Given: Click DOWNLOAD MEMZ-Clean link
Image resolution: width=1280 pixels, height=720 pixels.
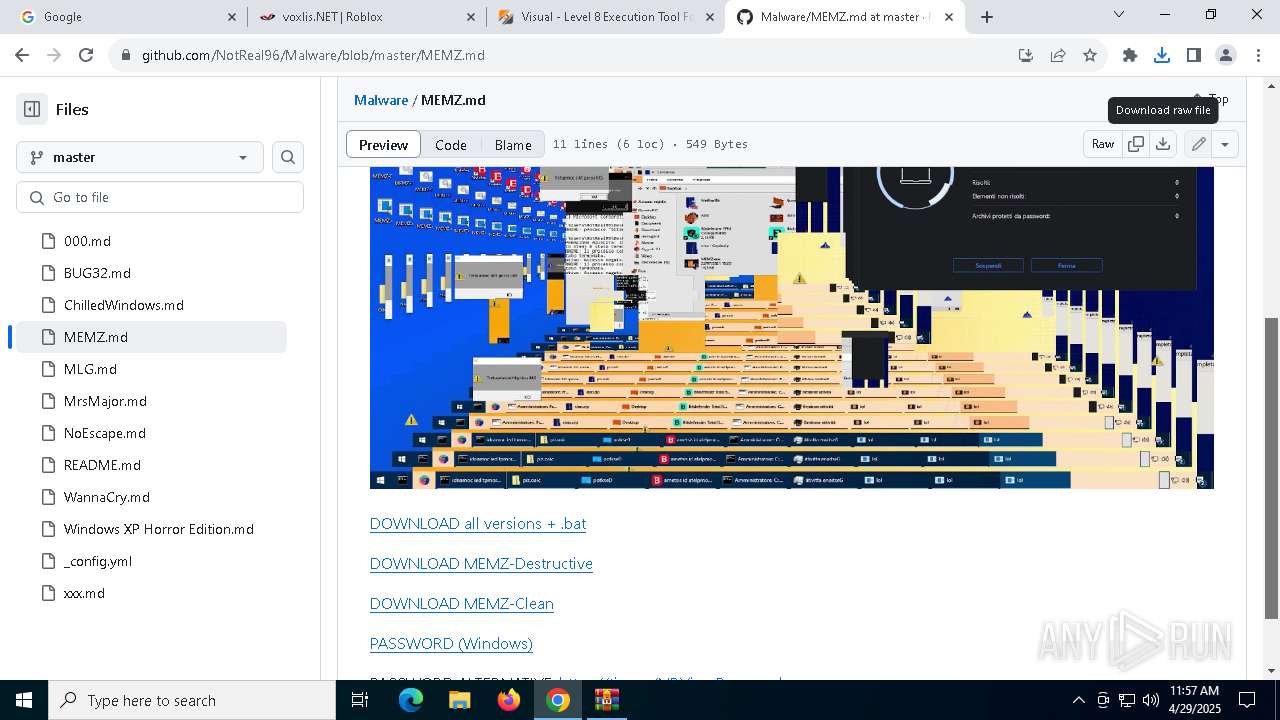Looking at the screenshot, I should tap(462, 604).
